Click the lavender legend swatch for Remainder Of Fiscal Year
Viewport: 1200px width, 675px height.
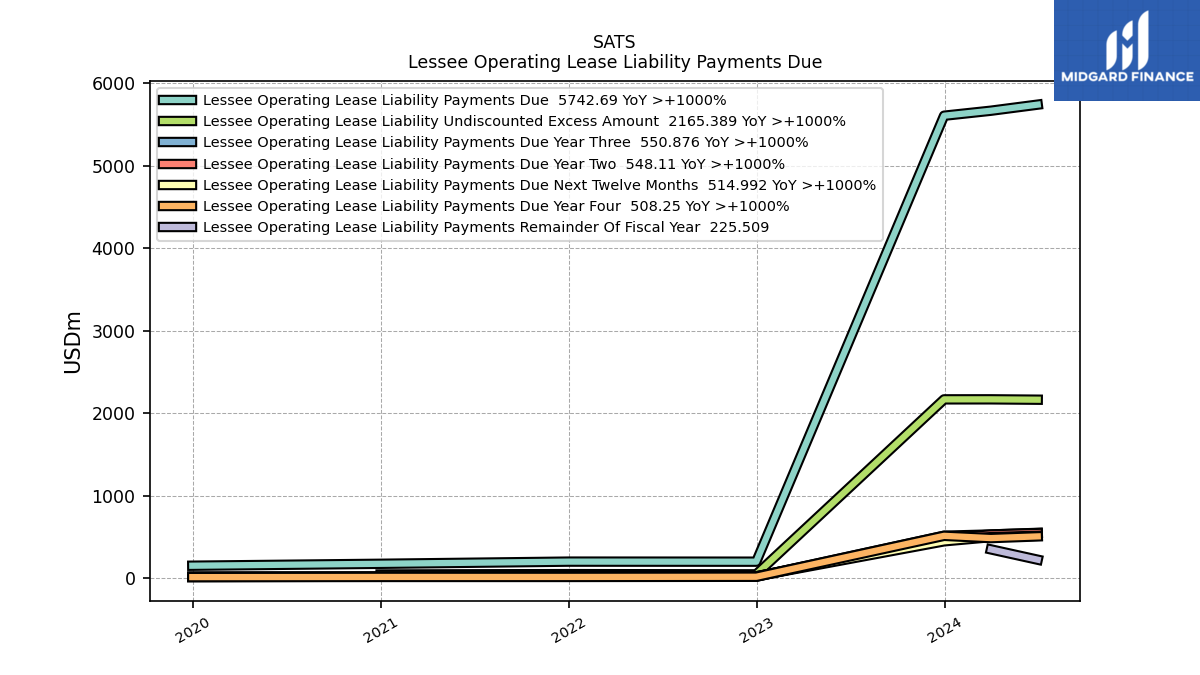point(178,227)
